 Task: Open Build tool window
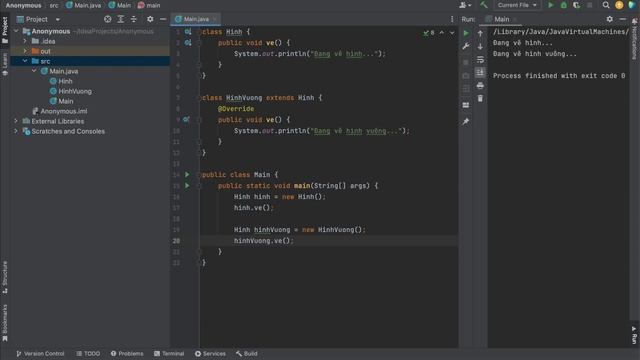click(x=247, y=353)
